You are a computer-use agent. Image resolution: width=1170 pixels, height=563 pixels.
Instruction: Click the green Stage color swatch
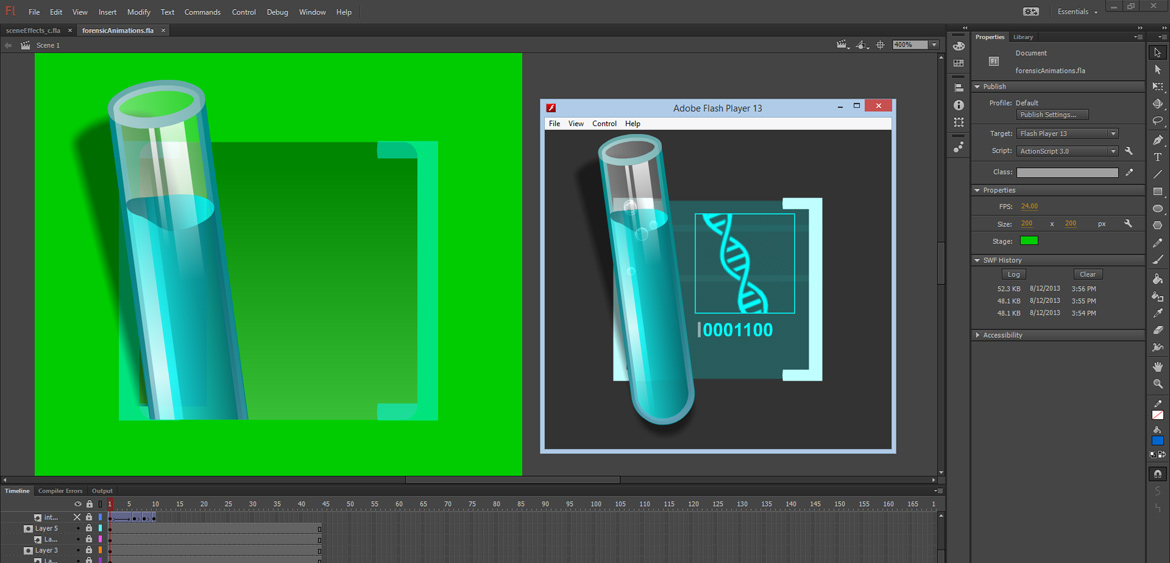tap(1028, 241)
